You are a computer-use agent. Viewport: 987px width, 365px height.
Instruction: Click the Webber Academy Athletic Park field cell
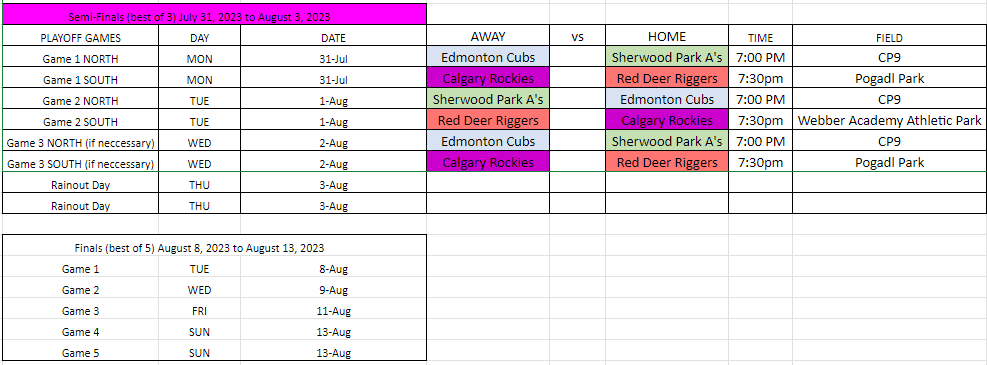tap(889, 120)
